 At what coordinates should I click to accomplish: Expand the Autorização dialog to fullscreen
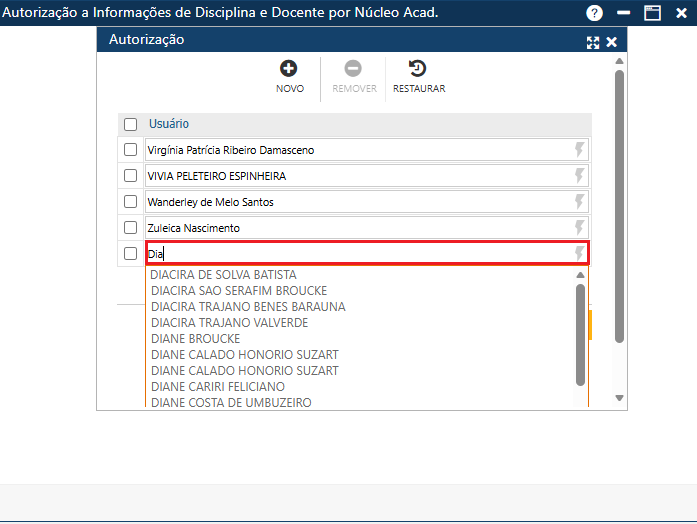[x=593, y=42]
